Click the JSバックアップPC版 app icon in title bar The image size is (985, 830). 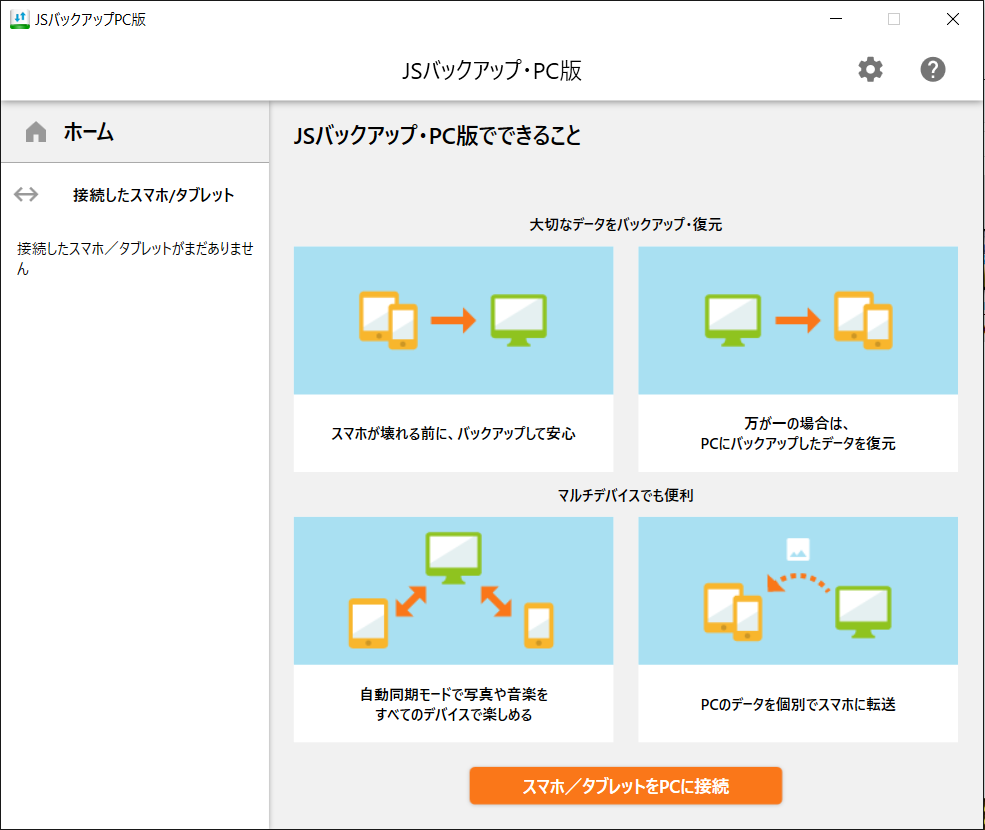click(19, 19)
